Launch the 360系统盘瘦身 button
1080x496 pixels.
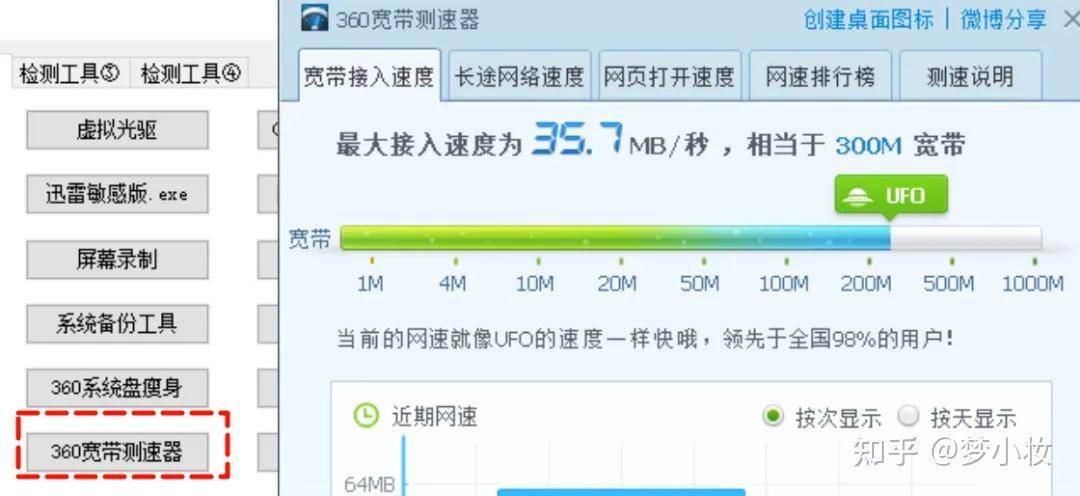point(117,388)
